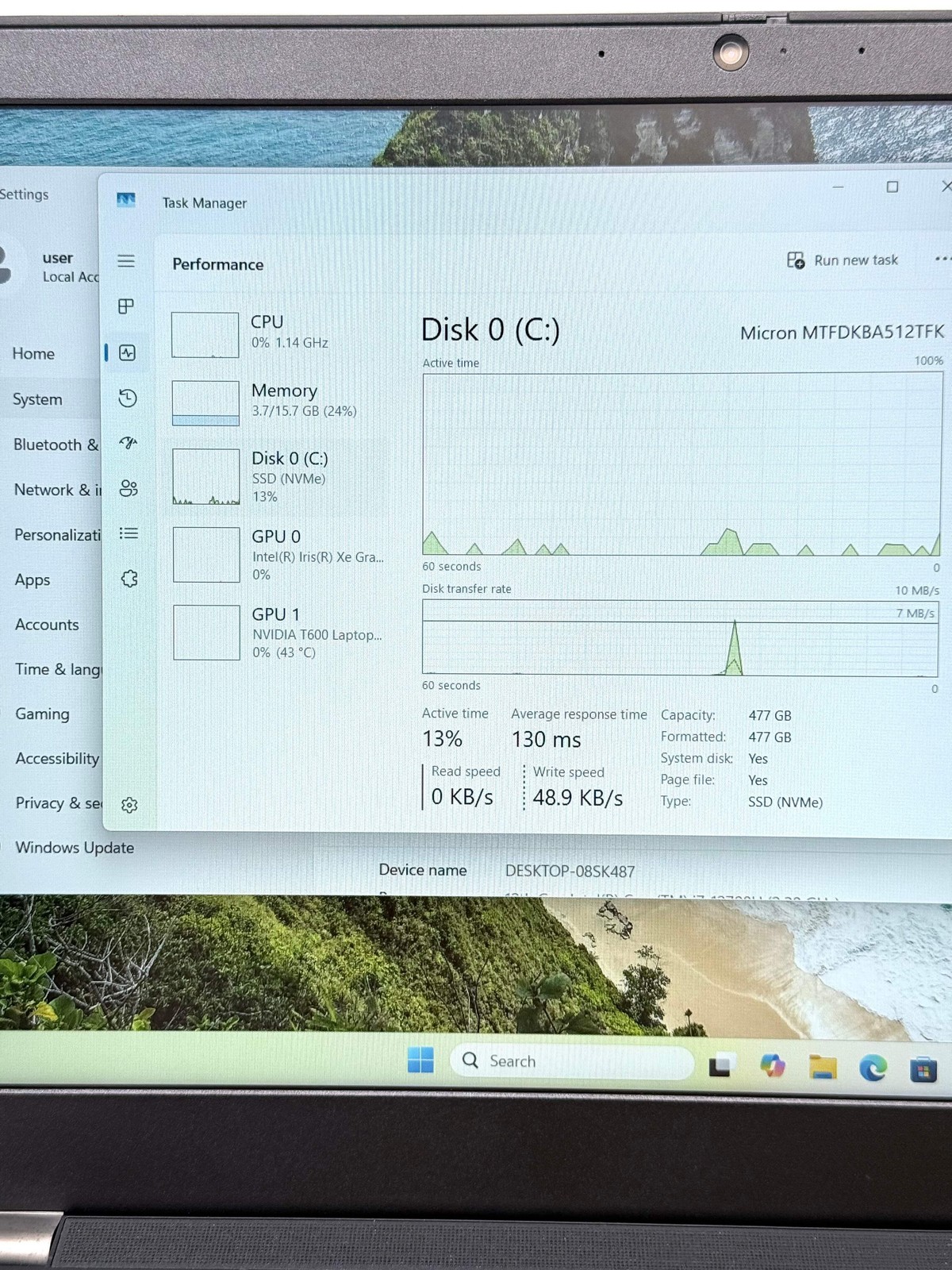
Task: Click the taskbar Search box
Action: [x=572, y=1061]
